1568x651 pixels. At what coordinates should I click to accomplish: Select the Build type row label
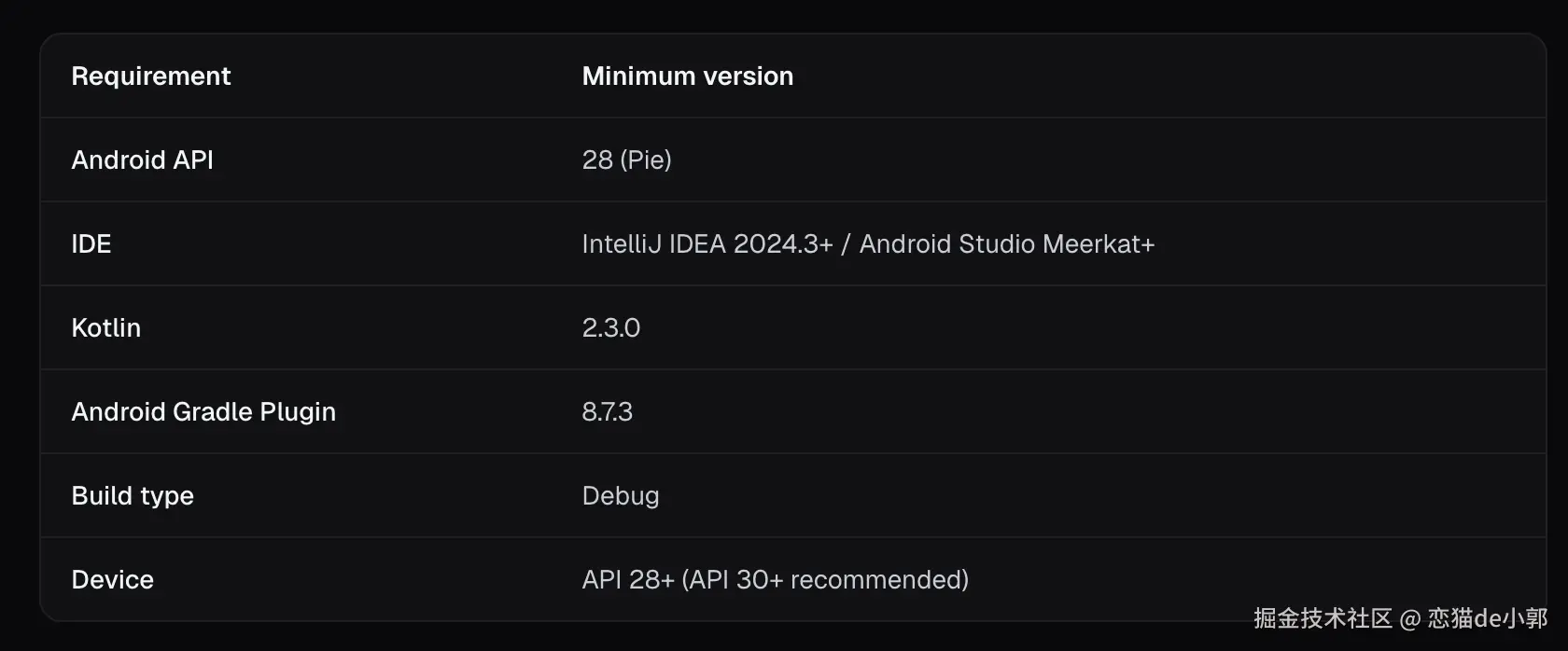tap(132, 495)
